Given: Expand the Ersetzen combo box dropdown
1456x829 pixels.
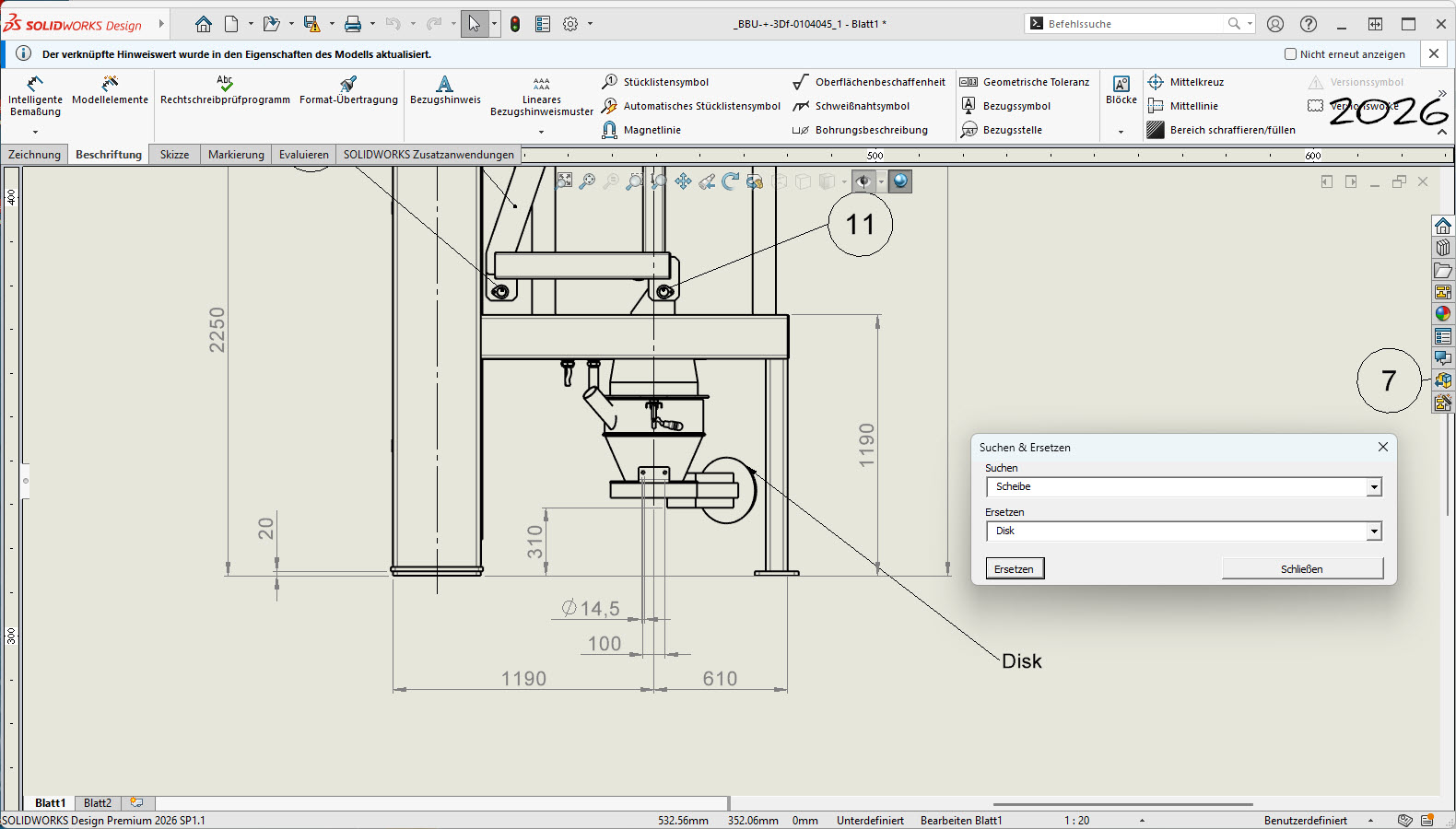Looking at the screenshot, I should 1374,531.
